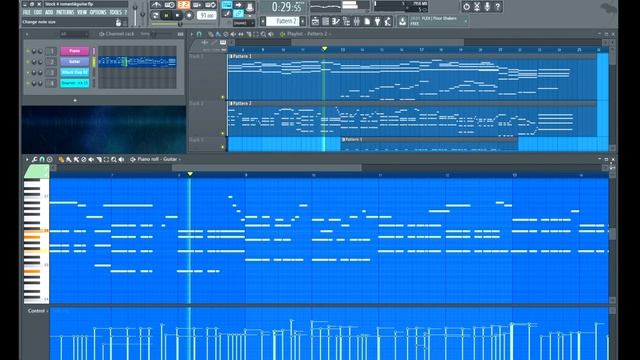Open the browser view icon

coord(347,21)
